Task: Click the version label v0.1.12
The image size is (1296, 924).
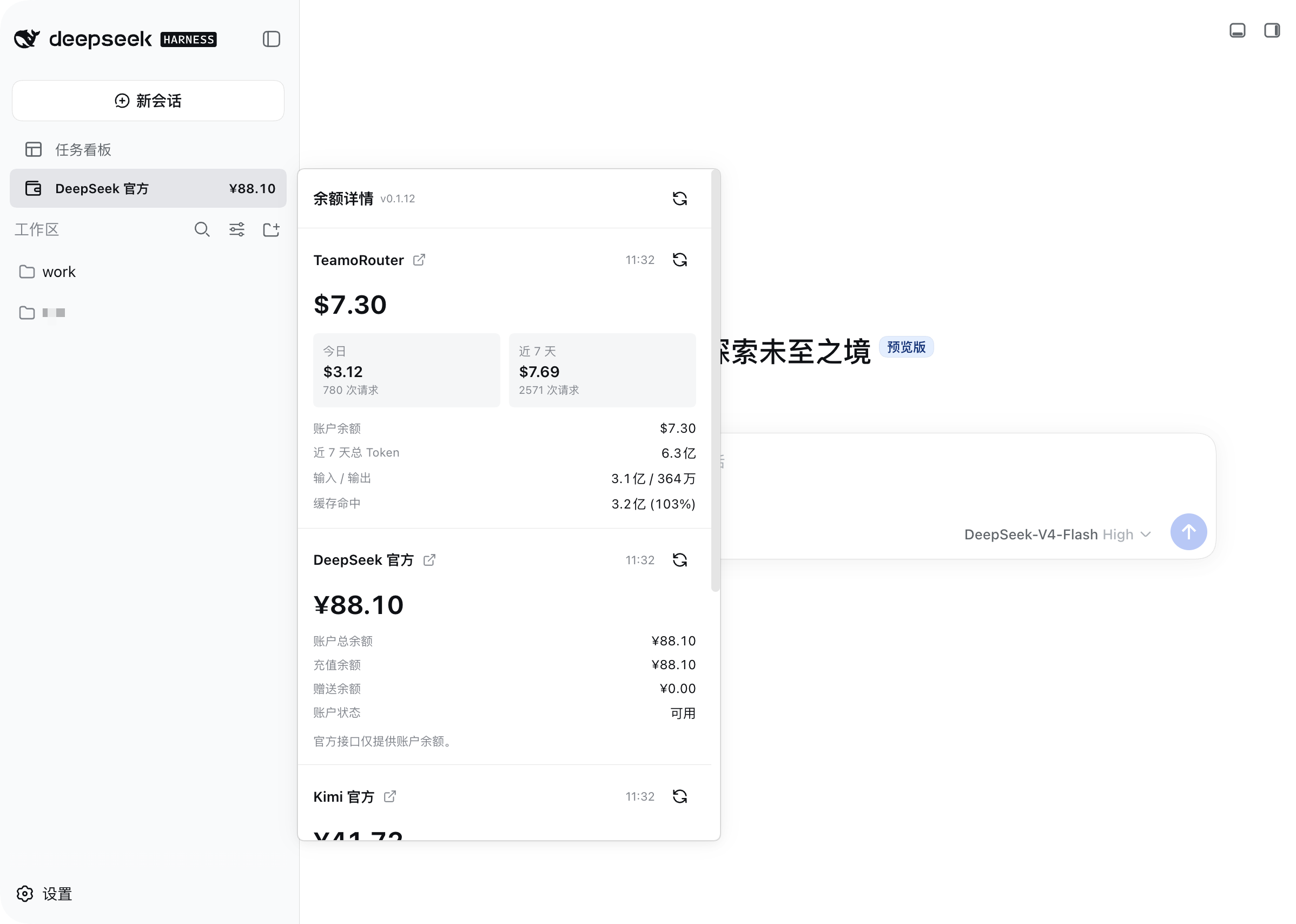Action: tap(398, 199)
